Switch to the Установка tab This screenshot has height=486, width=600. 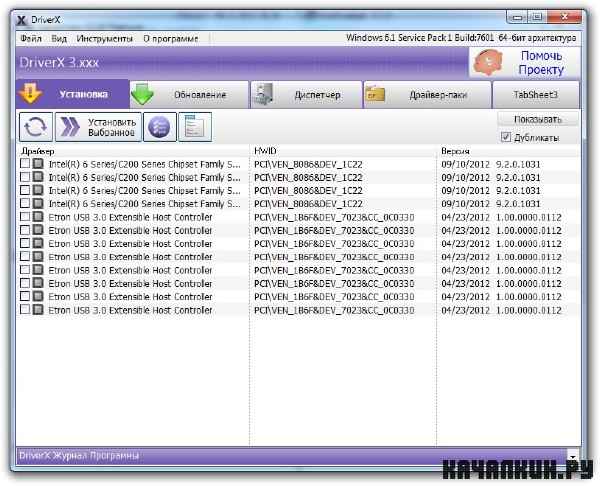[73, 94]
